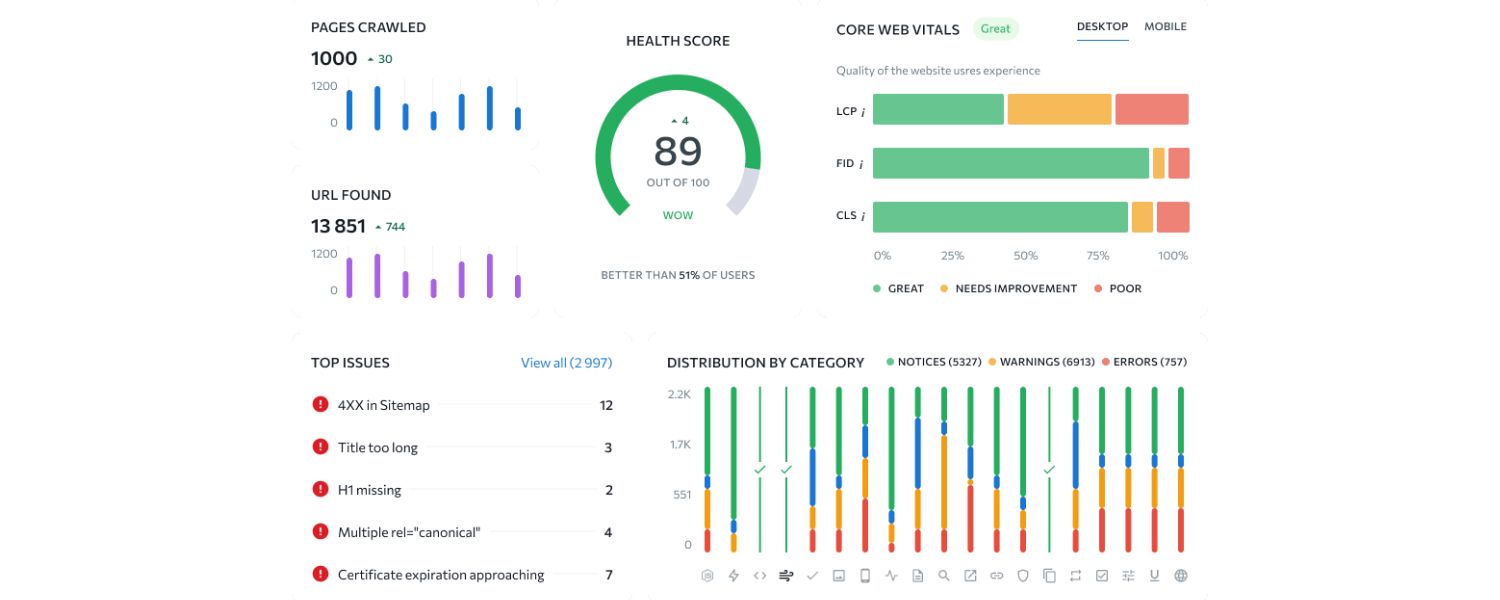The width and height of the screenshot is (1500, 600).
Task: Click the info icon next to LCP
Action: [x=863, y=112]
